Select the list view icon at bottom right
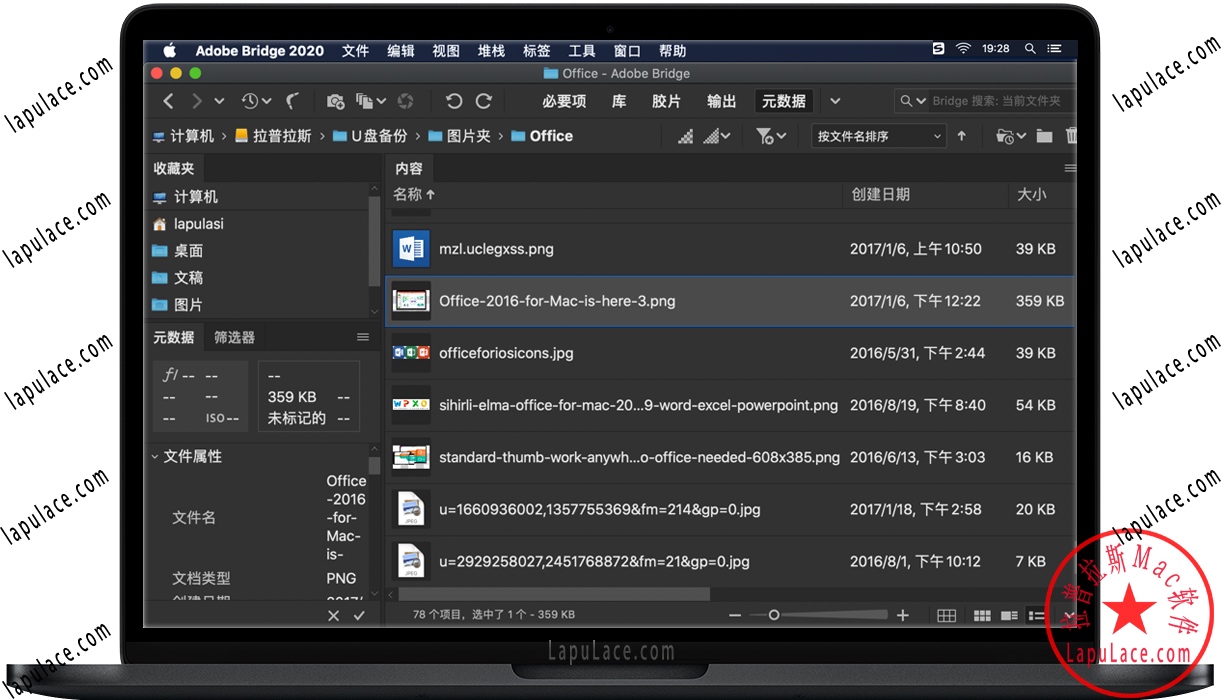 pos(1040,615)
